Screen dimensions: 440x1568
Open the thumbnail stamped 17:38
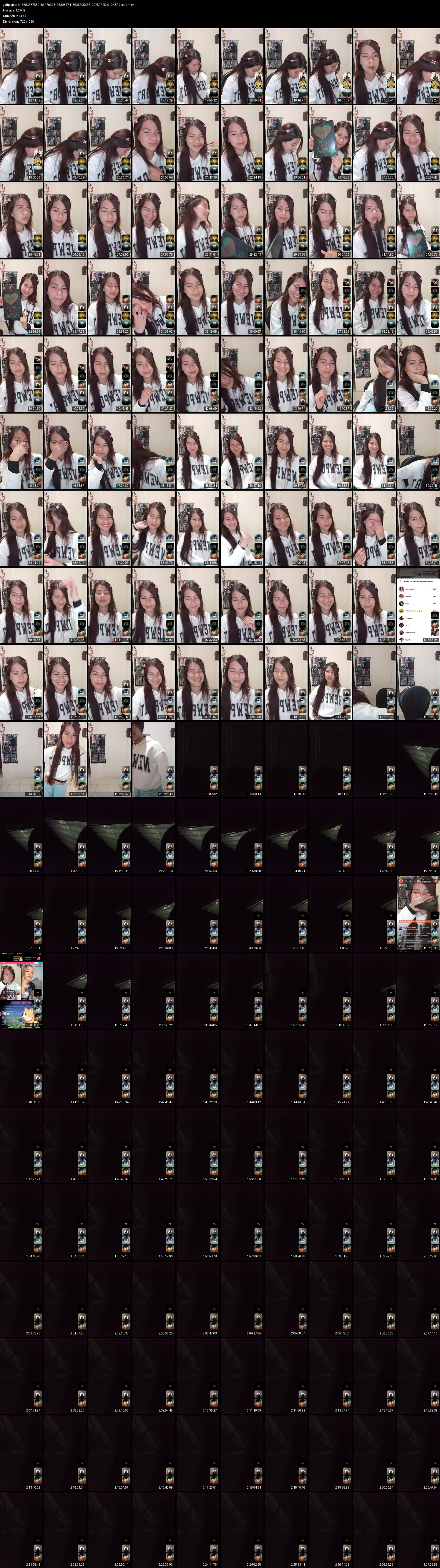[374, 66]
